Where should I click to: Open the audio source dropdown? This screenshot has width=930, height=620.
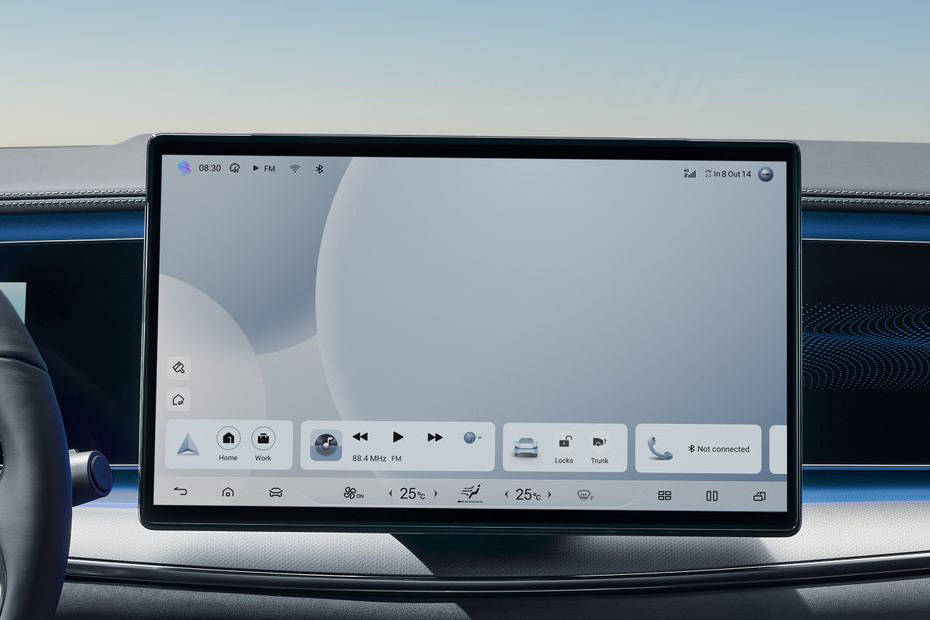pyautogui.click(x=472, y=438)
